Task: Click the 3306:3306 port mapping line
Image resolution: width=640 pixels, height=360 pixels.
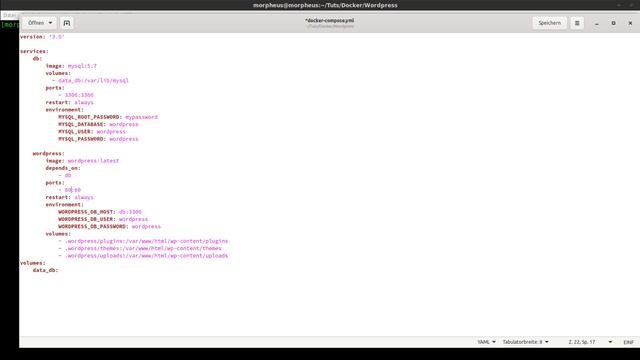Action: coord(76,95)
